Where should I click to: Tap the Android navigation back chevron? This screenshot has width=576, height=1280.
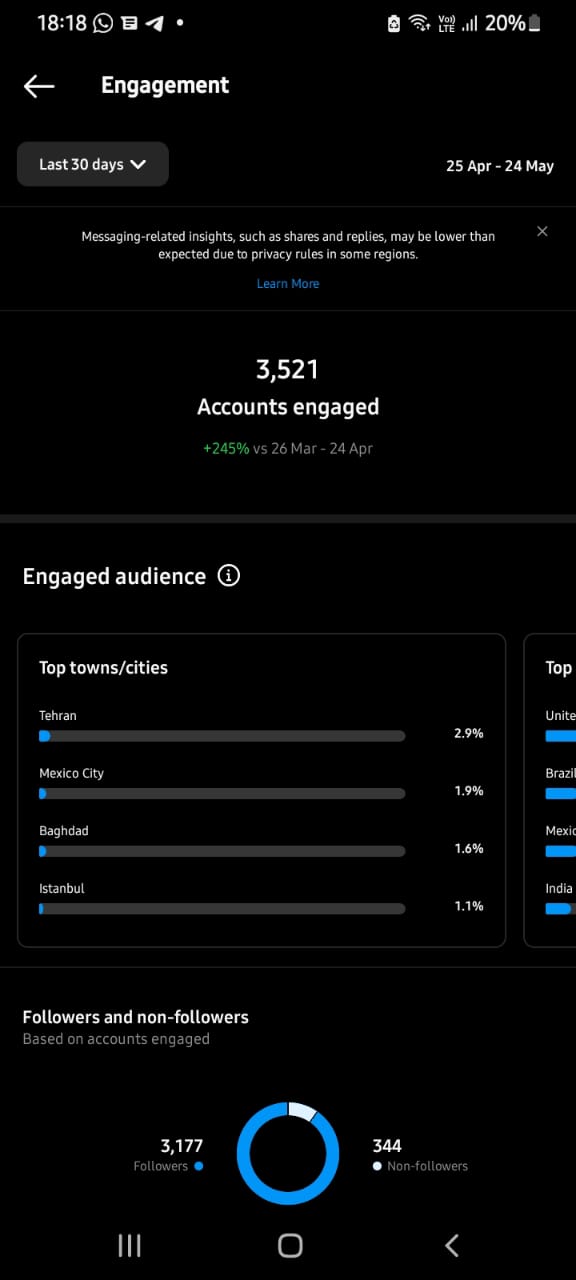tap(452, 1245)
